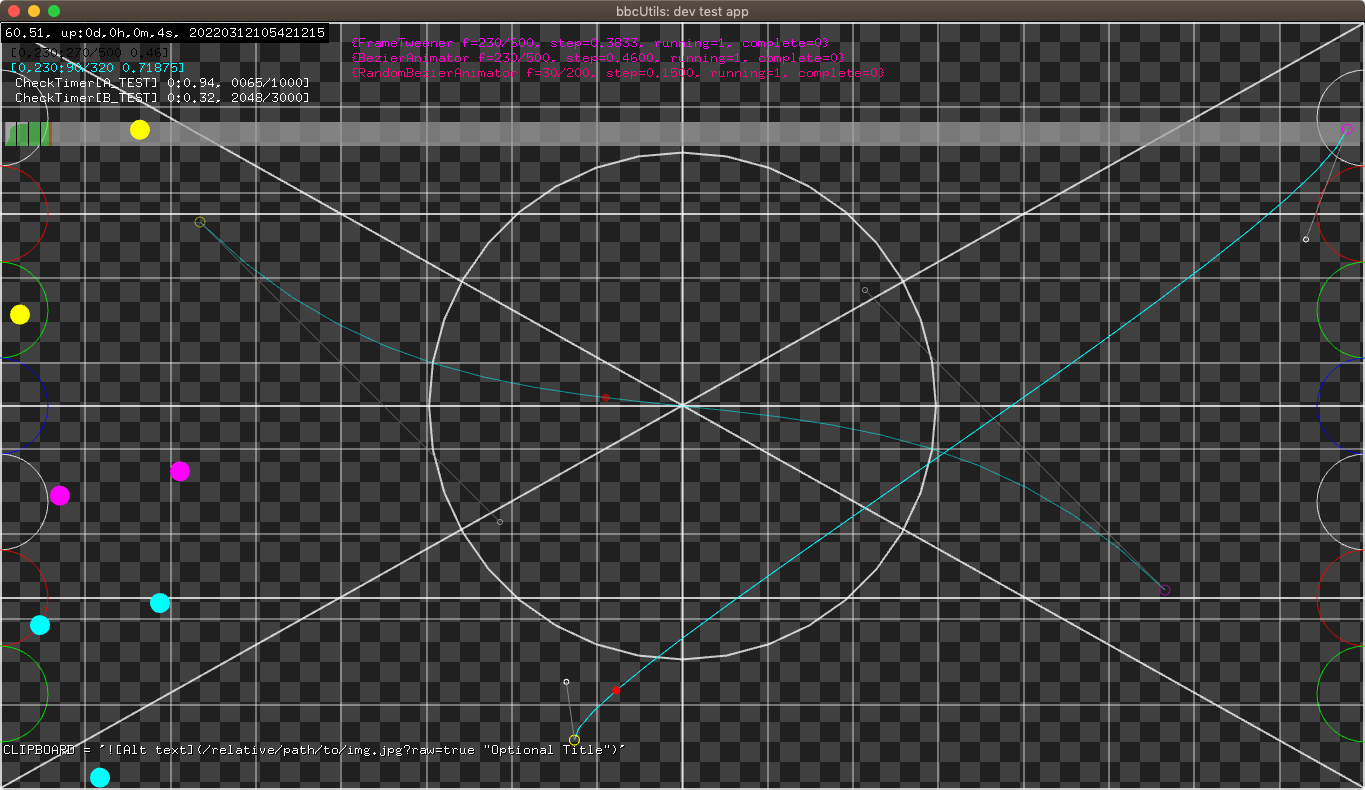Click the CLIPBOARD markdown text line
Image resolution: width=1365 pixels, height=790 pixels.
coord(314,750)
